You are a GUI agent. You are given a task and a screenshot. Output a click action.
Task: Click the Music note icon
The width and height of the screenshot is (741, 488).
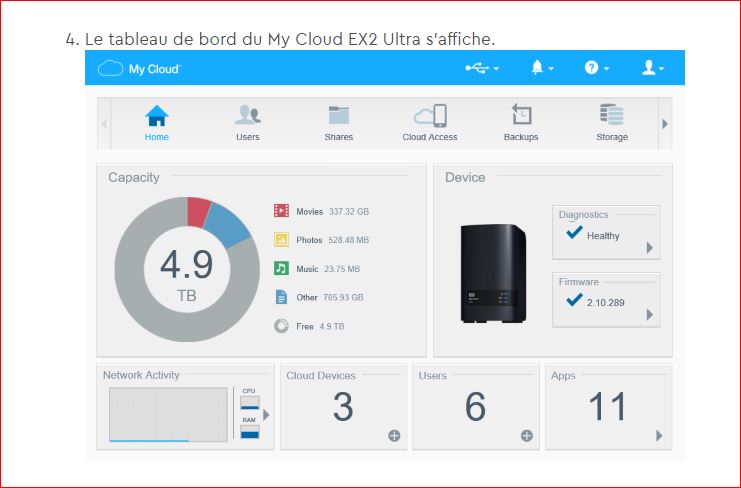pyautogui.click(x=281, y=268)
